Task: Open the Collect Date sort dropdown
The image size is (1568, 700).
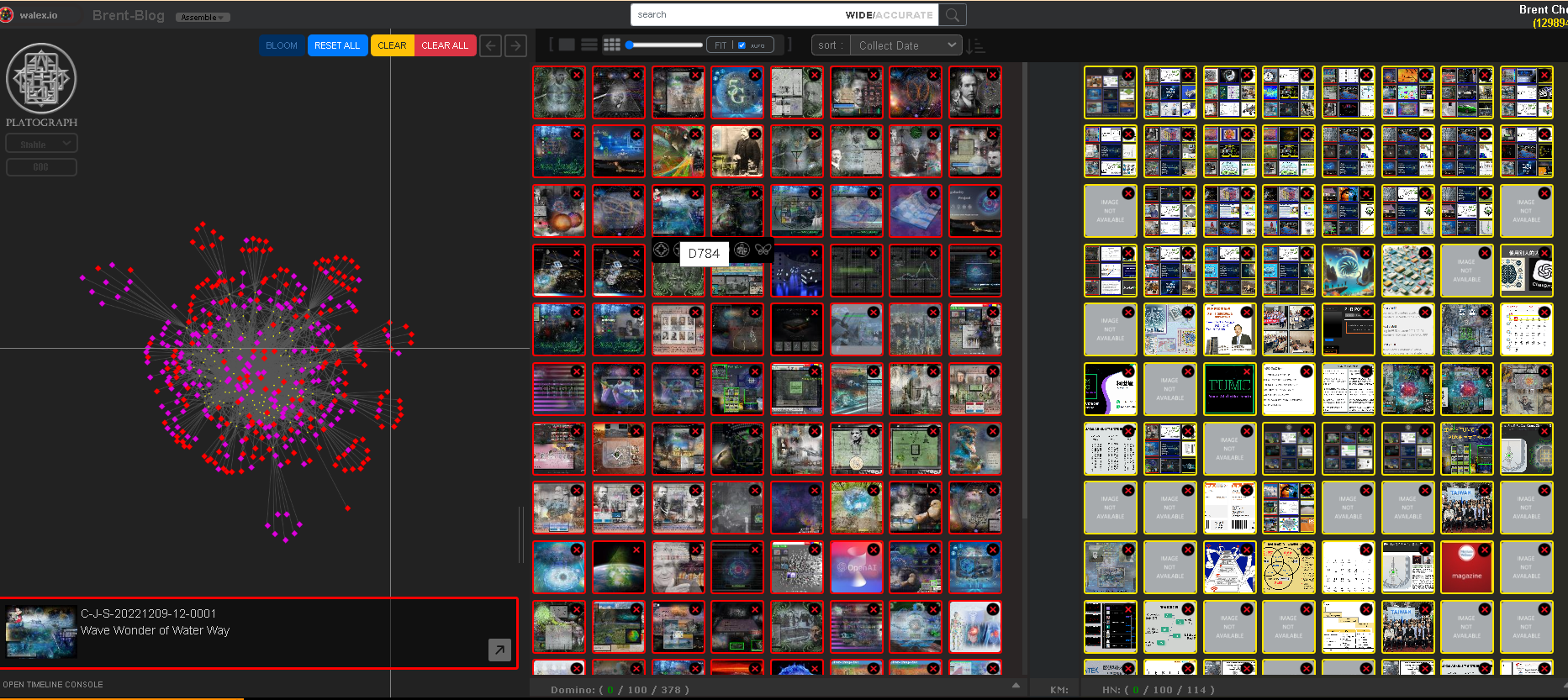Action: click(906, 45)
